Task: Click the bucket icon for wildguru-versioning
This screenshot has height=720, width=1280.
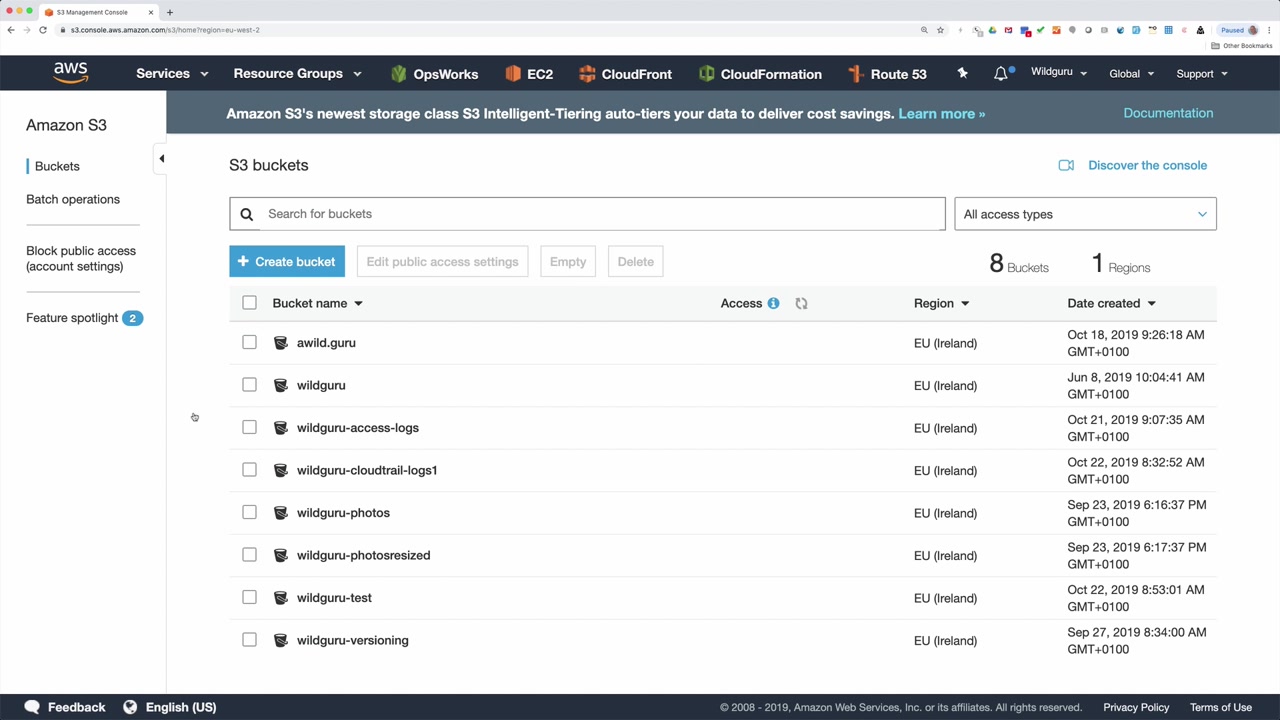Action: click(281, 640)
